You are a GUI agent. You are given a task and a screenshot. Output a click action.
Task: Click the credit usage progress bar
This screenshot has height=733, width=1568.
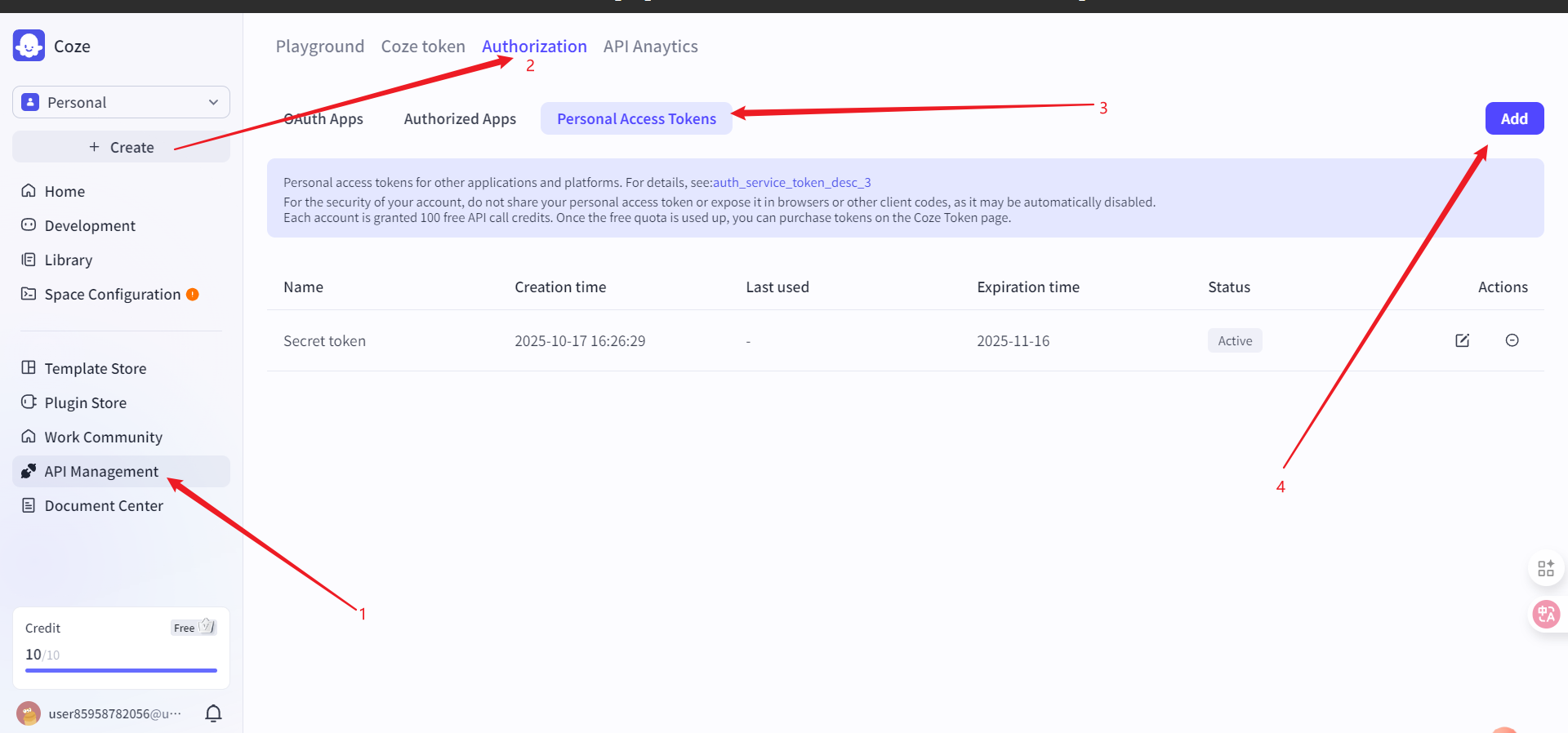(x=121, y=670)
